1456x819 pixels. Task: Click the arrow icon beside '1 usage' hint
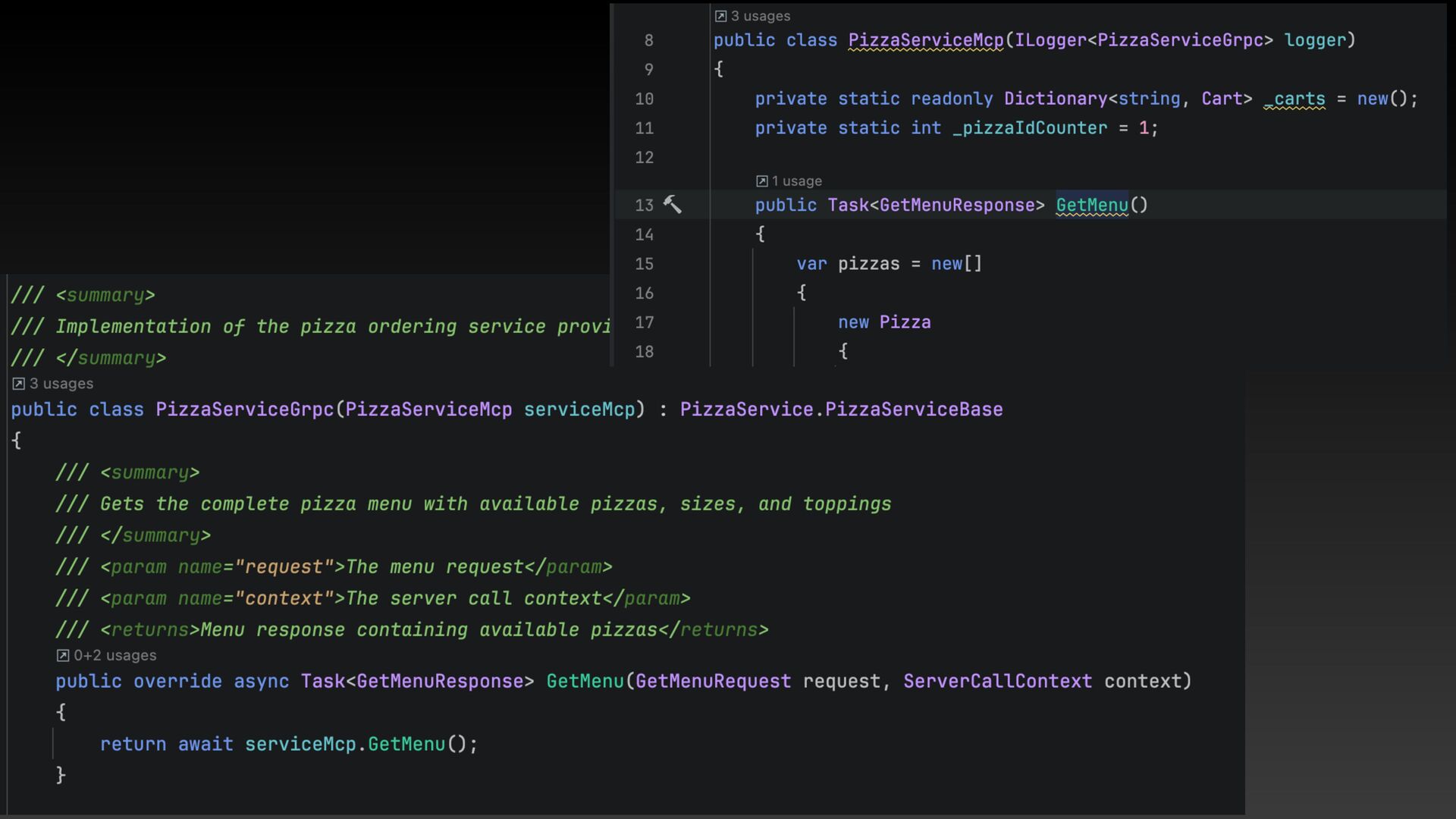pyautogui.click(x=761, y=181)
